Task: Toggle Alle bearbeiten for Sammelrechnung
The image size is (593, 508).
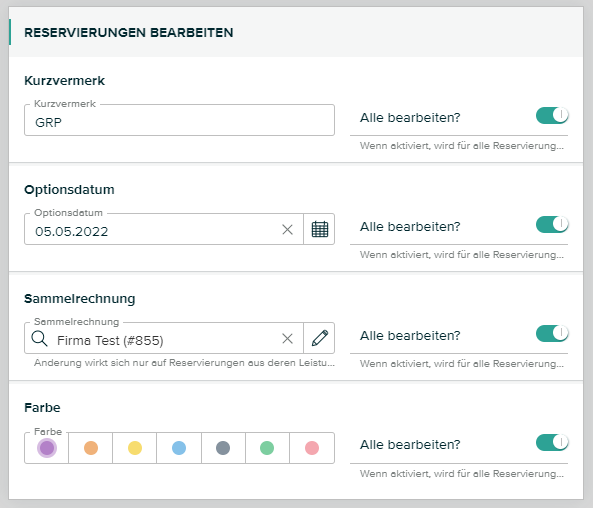Action: pyautogui.click(x=552, y=333)
